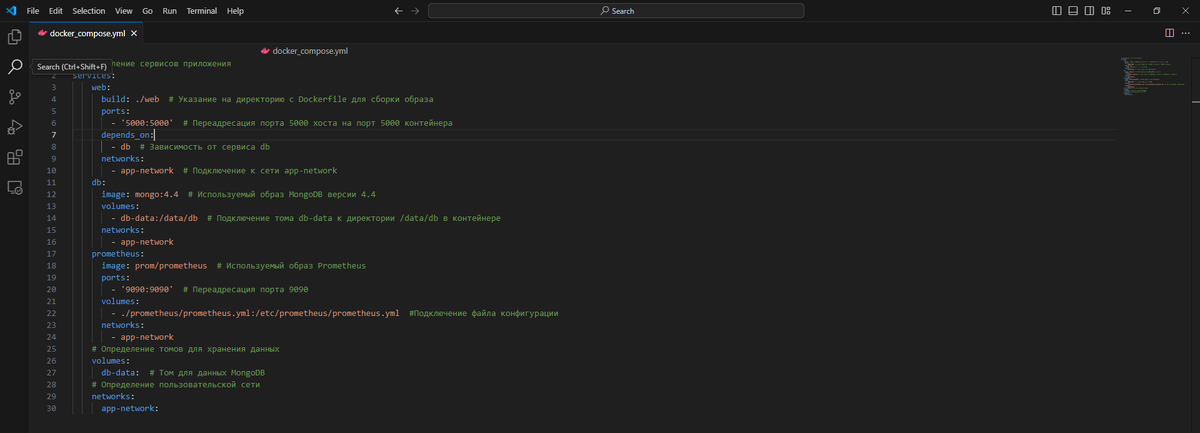
Task: Minimize the VS Code window
Action: pos(1130,10)
